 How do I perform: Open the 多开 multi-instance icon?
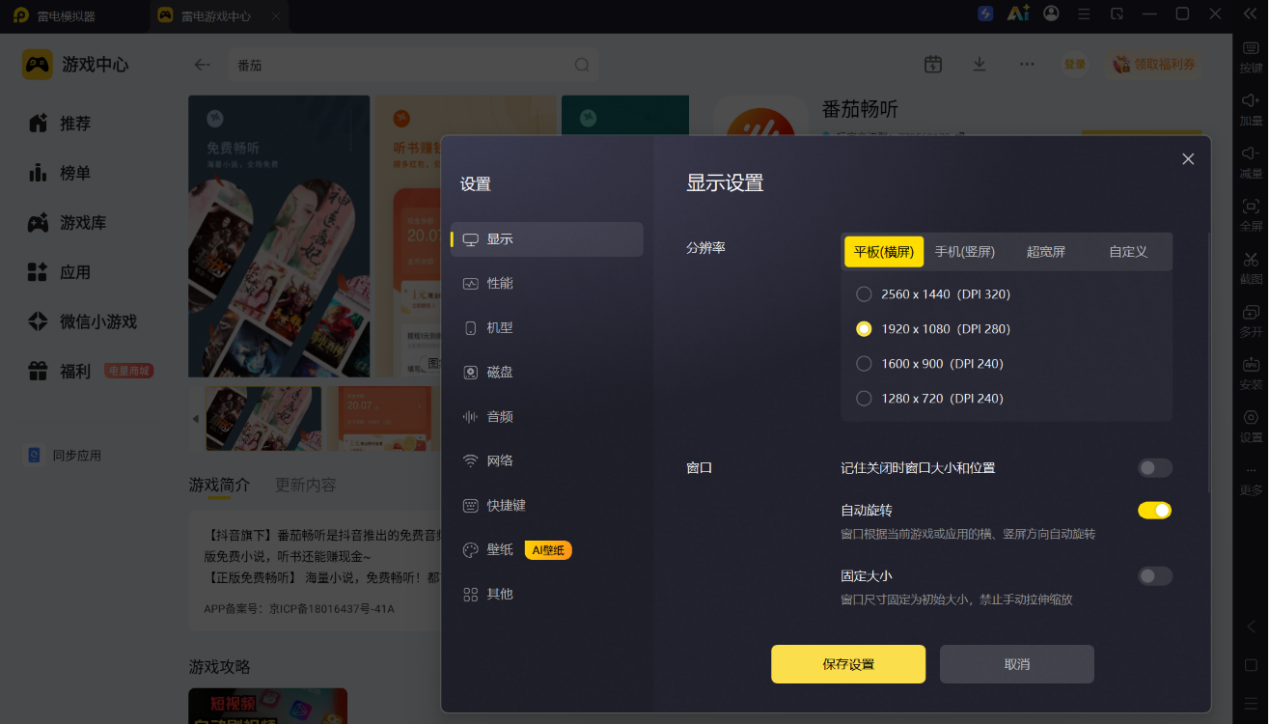[1251, 320]
